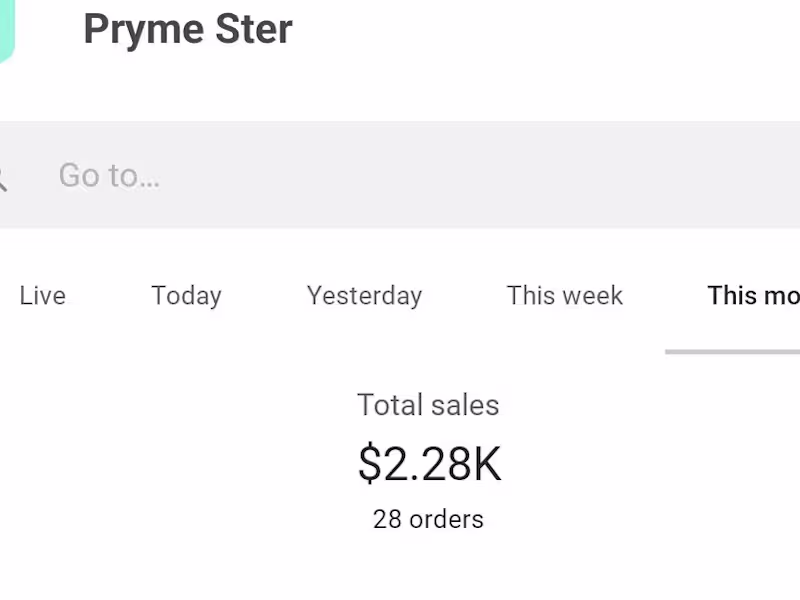Click the $2.28K sales figure
The image size is (800, 600).
click(x=429, y=464)
